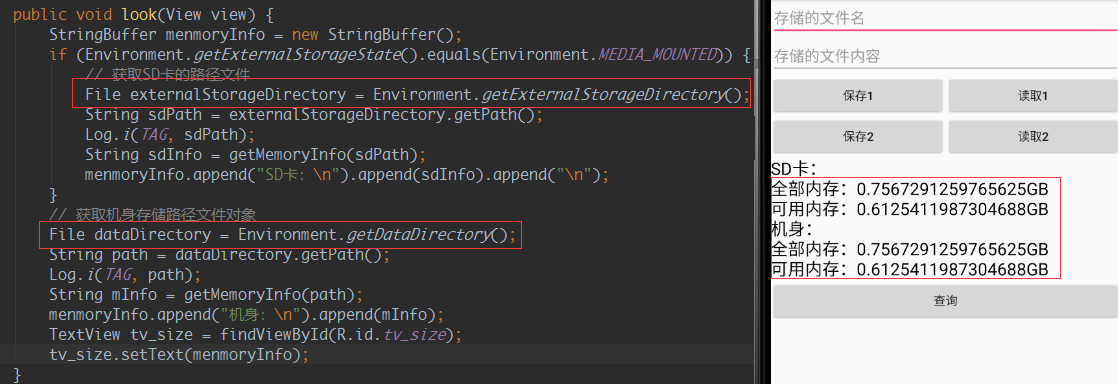Click the 读取1 button

1032,96
